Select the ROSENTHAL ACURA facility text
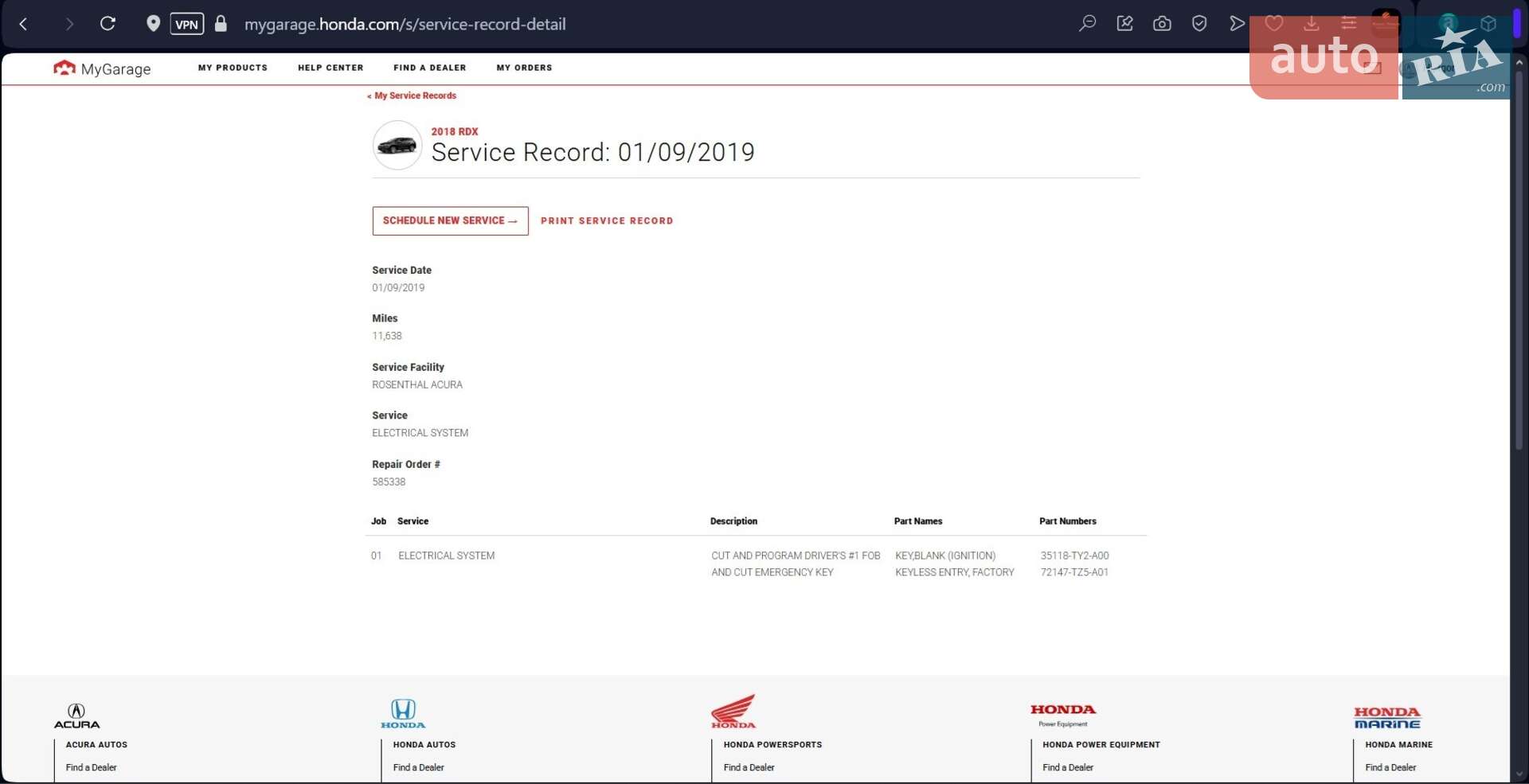The image size is (1529, 784). (417, 384)
